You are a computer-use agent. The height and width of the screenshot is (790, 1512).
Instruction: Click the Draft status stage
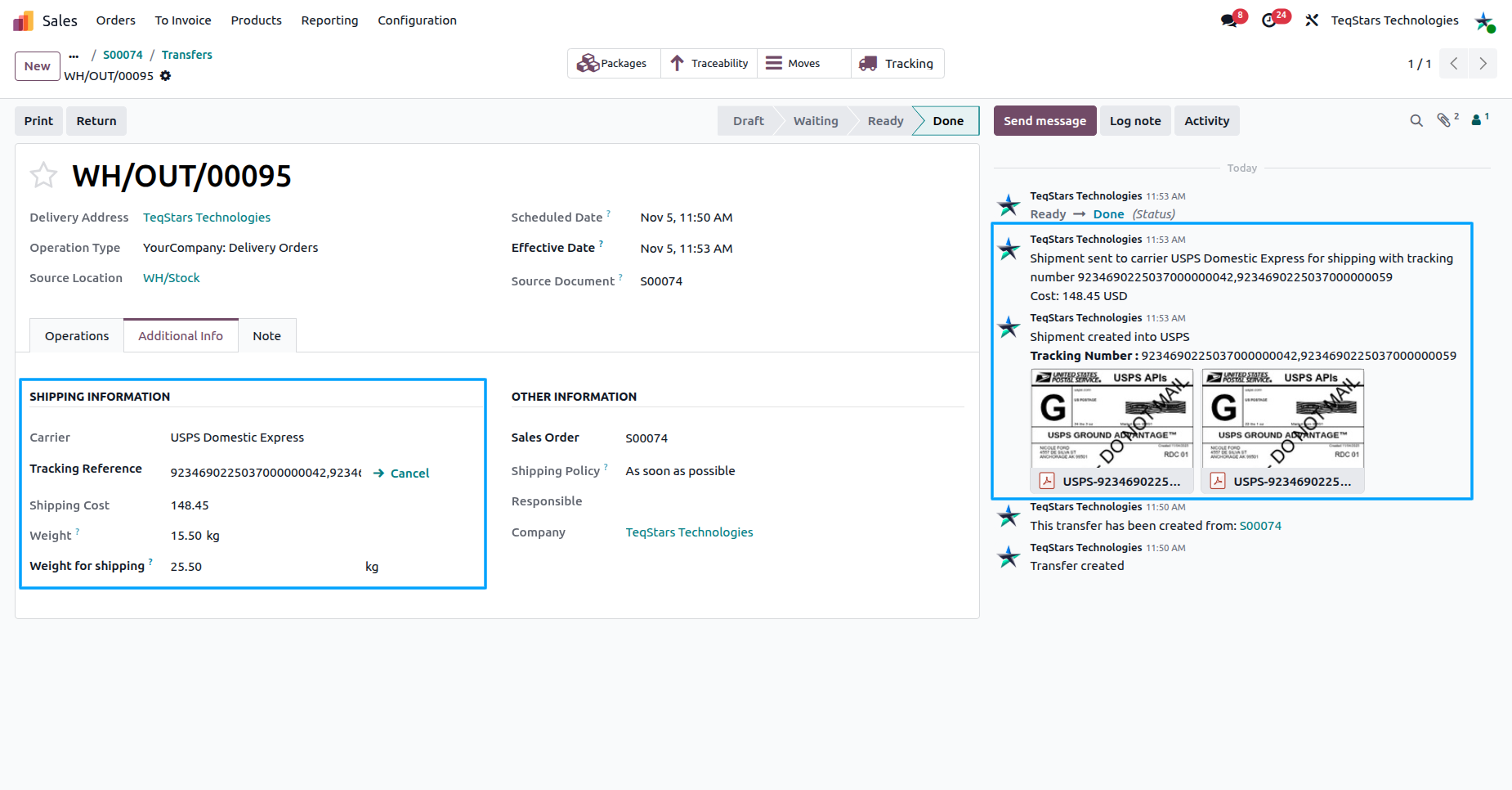tap(748, 121)
